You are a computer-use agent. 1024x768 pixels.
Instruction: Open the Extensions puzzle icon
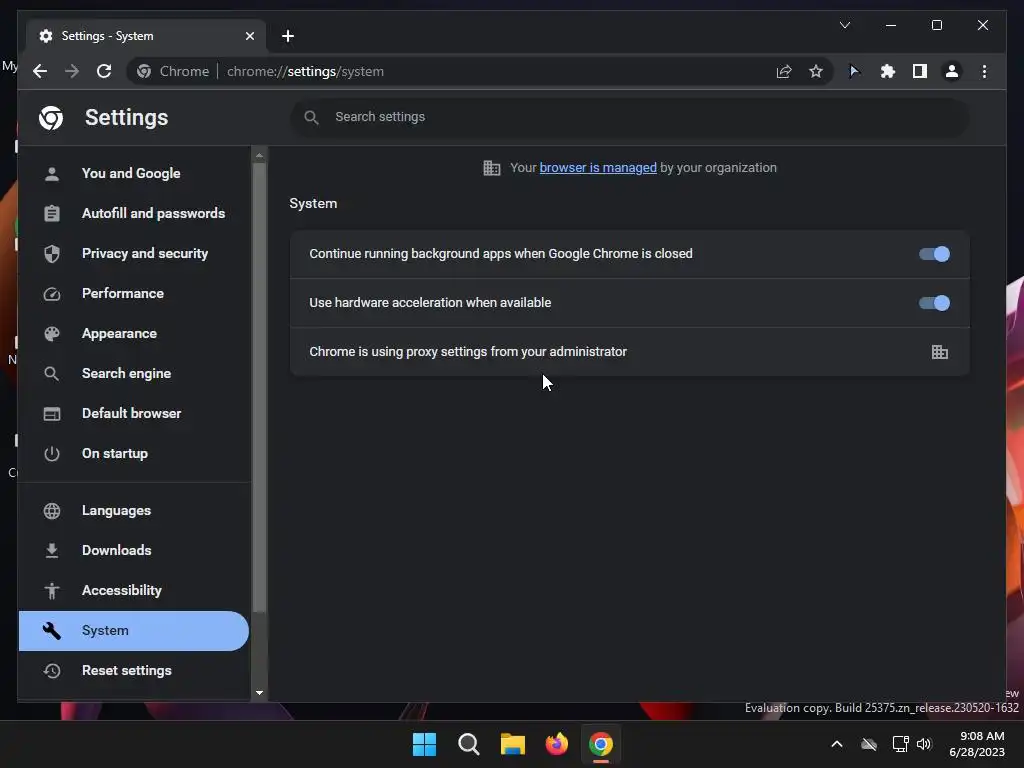[x=888, y=71]
